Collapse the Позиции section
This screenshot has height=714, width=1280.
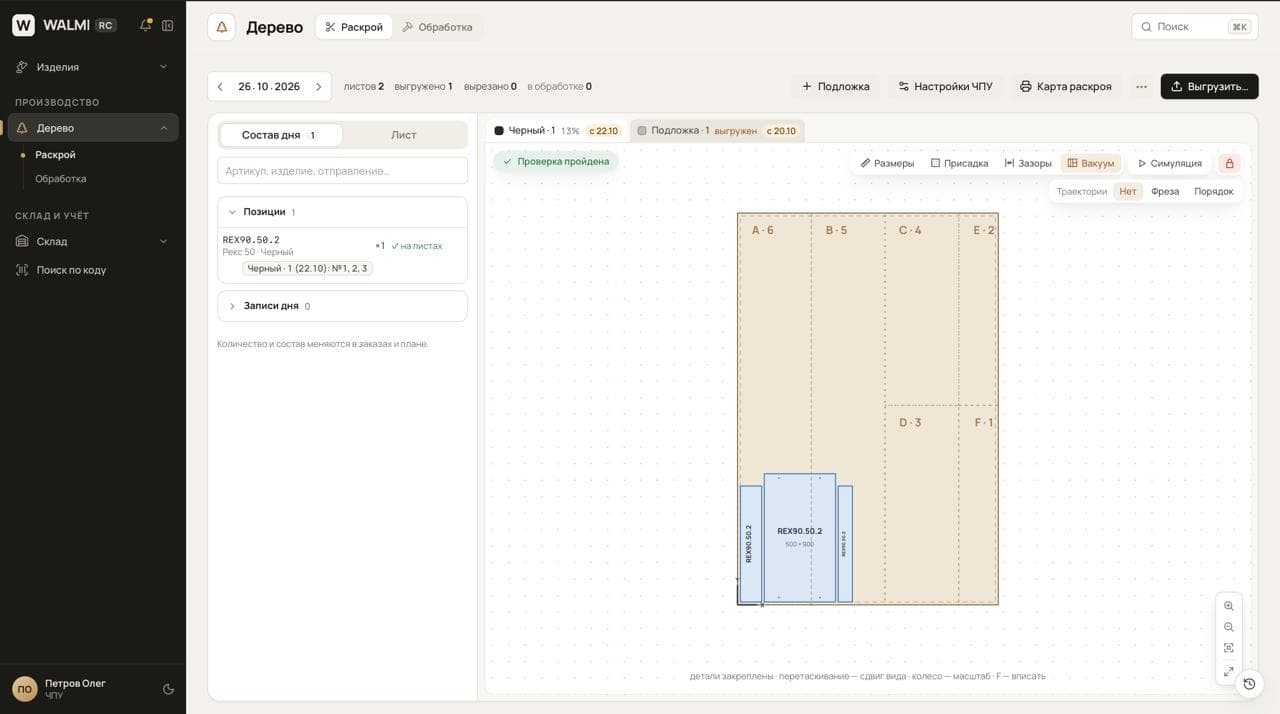coord(232,212)
